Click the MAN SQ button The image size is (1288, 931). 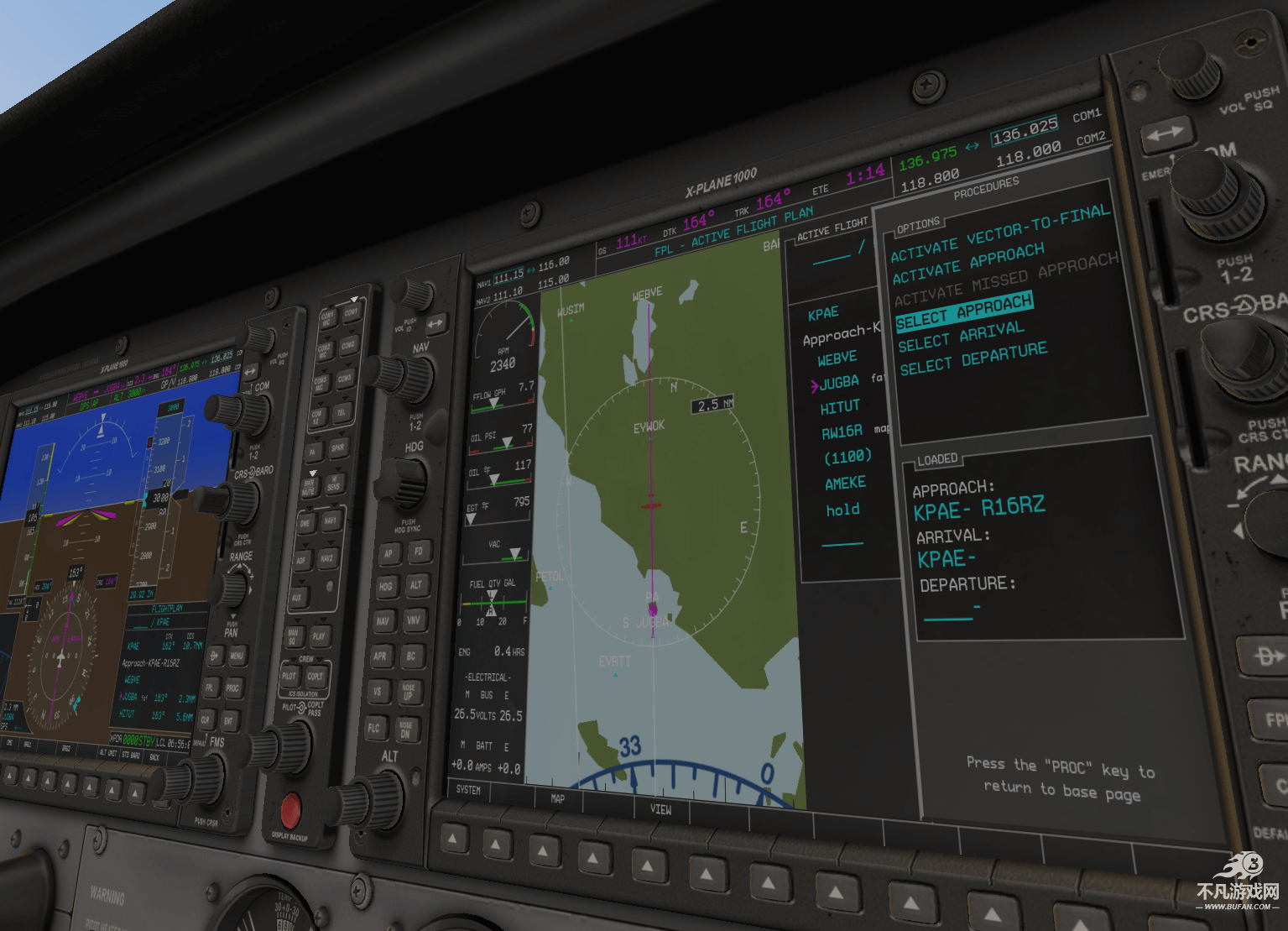click(x=293, y=636)
